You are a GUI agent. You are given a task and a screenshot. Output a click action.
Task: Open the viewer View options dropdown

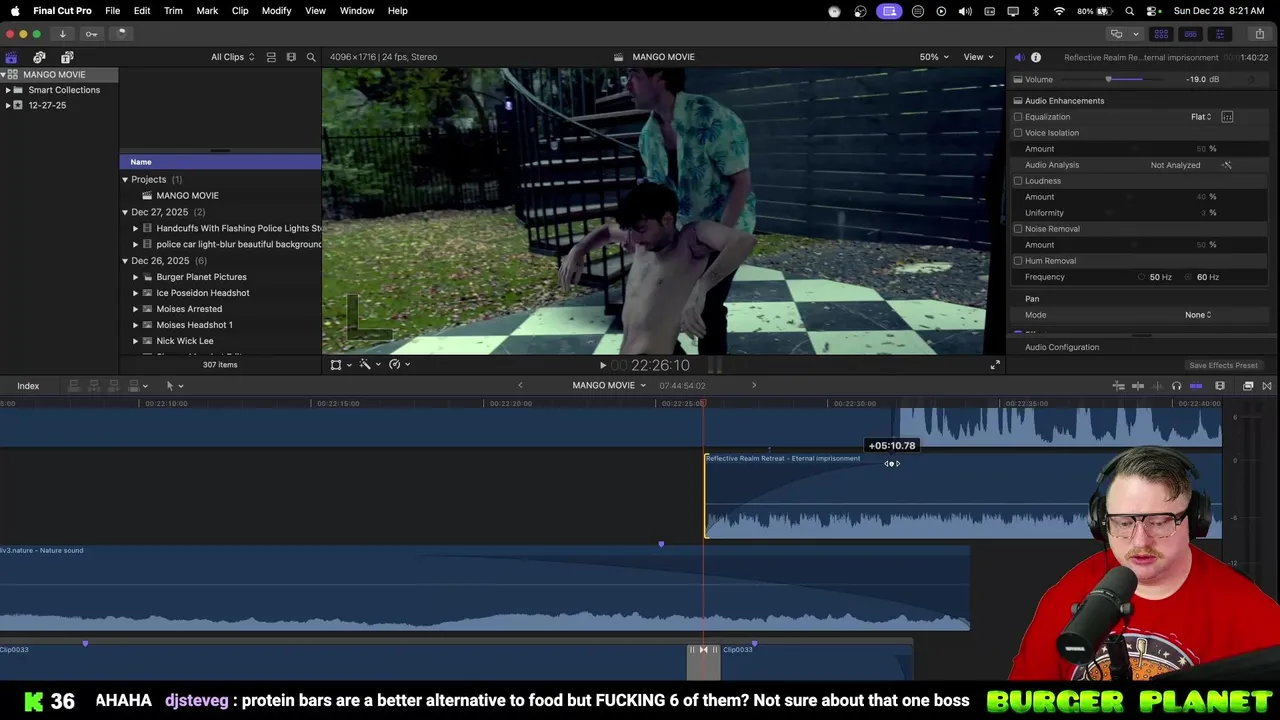(977, 57)
